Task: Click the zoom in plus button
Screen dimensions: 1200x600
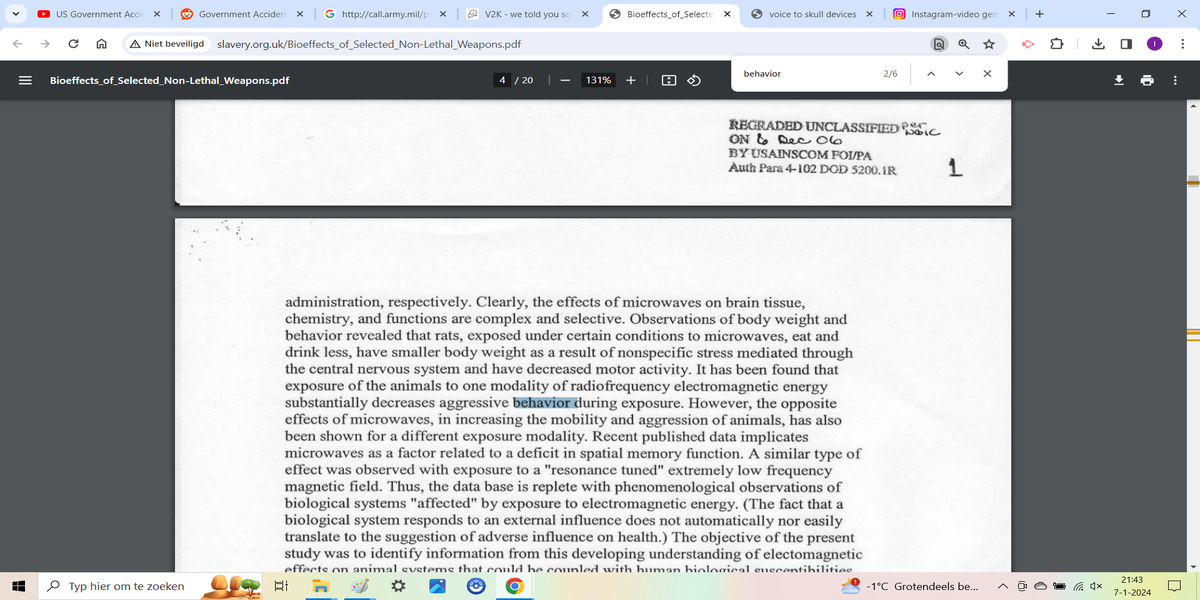Action: 631,80
